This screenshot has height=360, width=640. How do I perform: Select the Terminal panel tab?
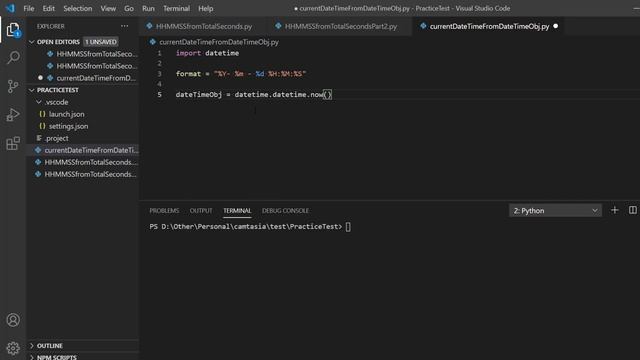click(x=237, y=211)
